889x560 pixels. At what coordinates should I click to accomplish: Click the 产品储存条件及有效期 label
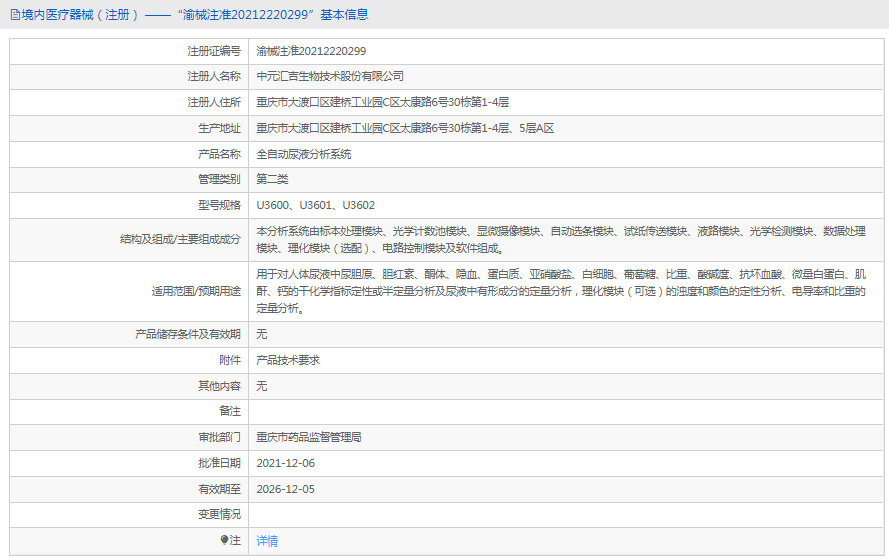pyautogui.click(x=188, y=334)
